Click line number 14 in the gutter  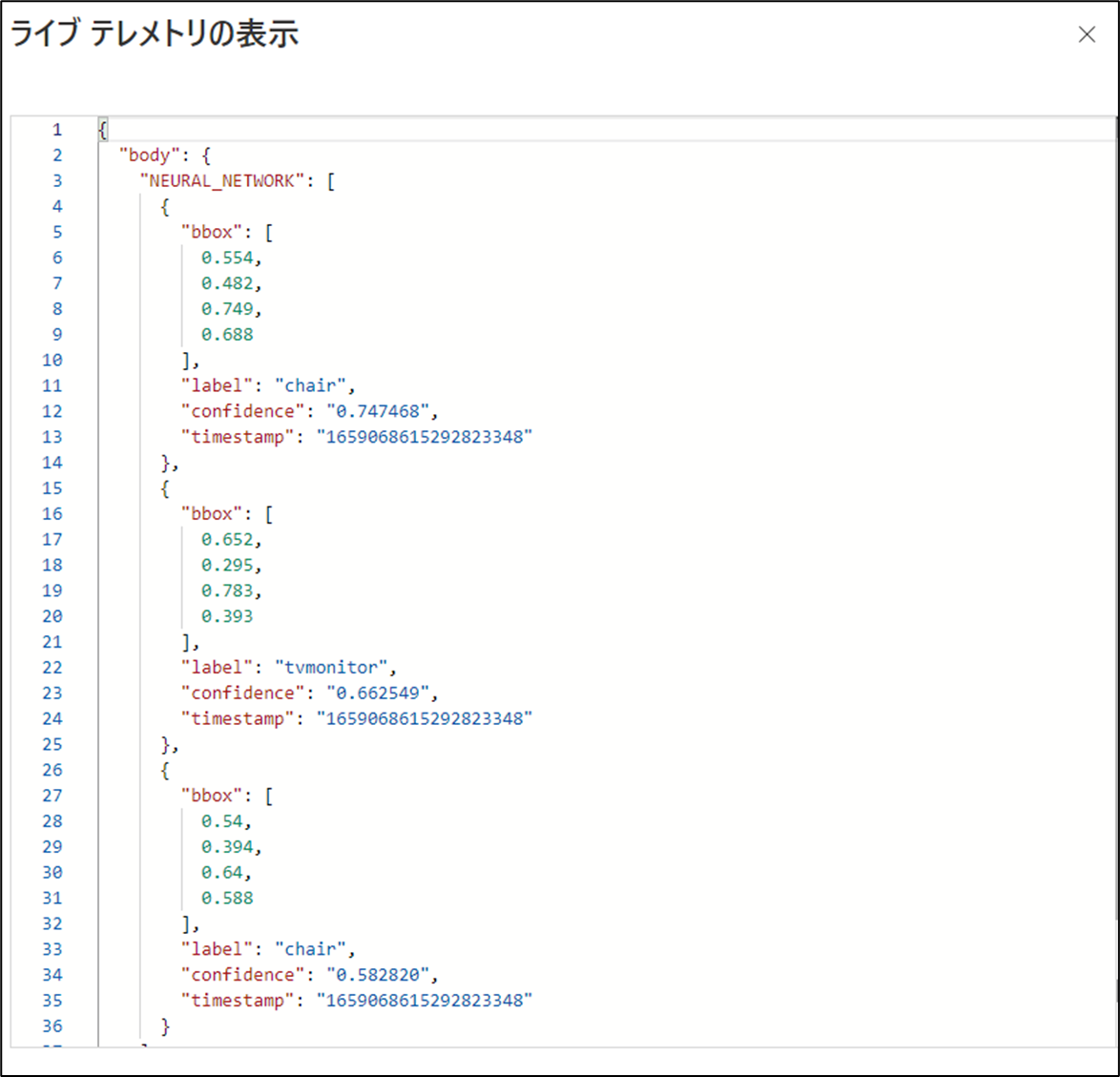pos(52,463)
